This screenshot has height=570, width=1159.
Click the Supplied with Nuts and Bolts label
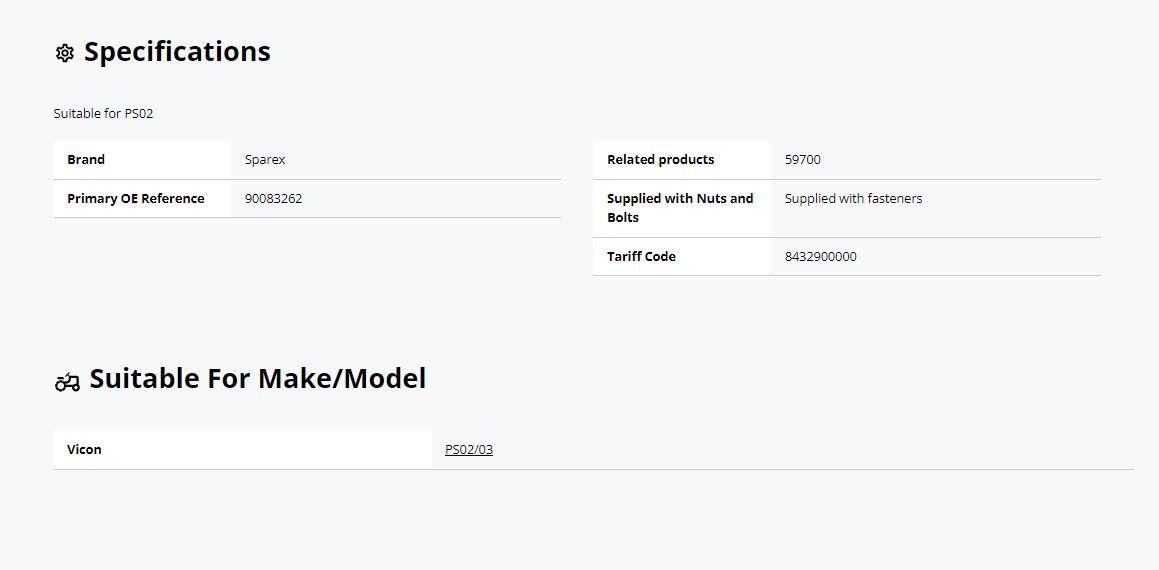click(679, 208)
